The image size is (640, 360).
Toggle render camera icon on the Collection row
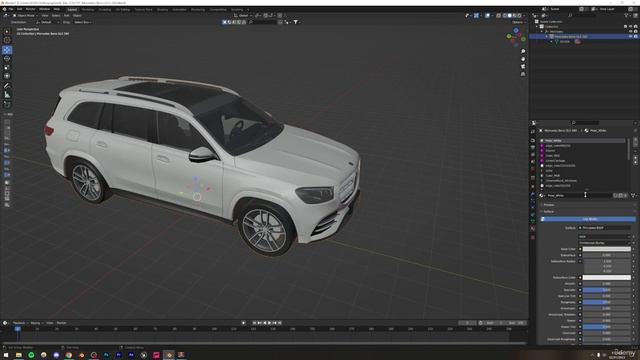pos(636,27)
